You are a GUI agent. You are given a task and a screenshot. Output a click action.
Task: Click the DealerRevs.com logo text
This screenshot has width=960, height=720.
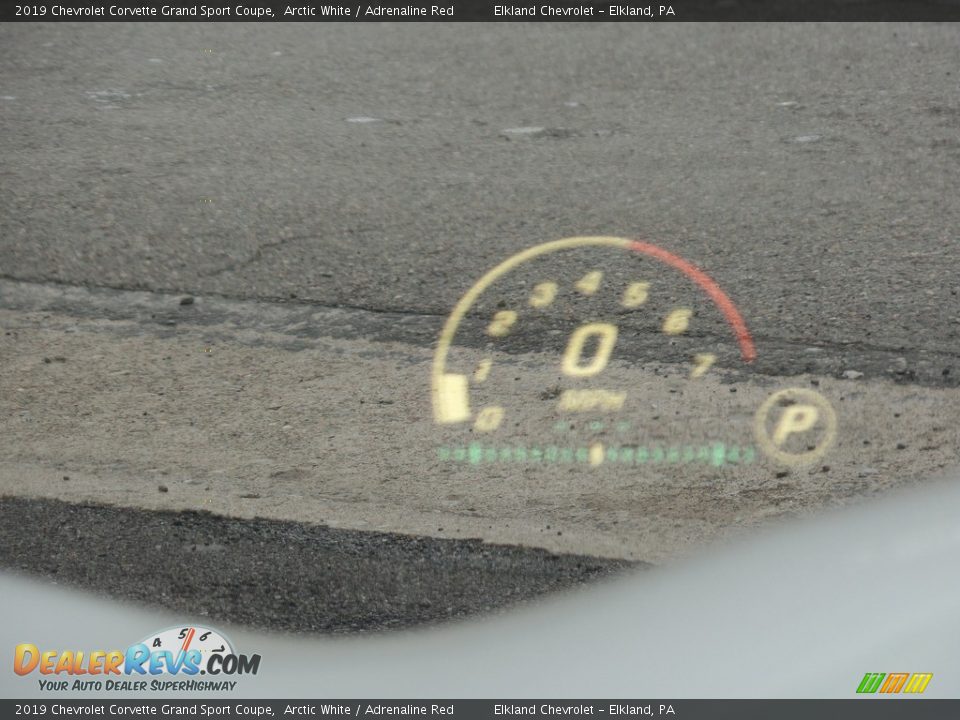(137, 662)
